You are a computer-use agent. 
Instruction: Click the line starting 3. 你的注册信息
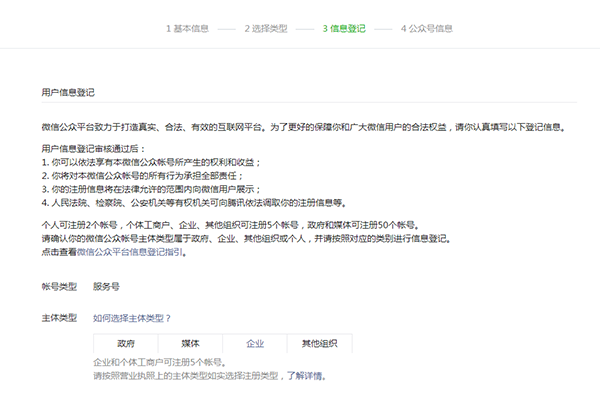(x=151, y=189)
